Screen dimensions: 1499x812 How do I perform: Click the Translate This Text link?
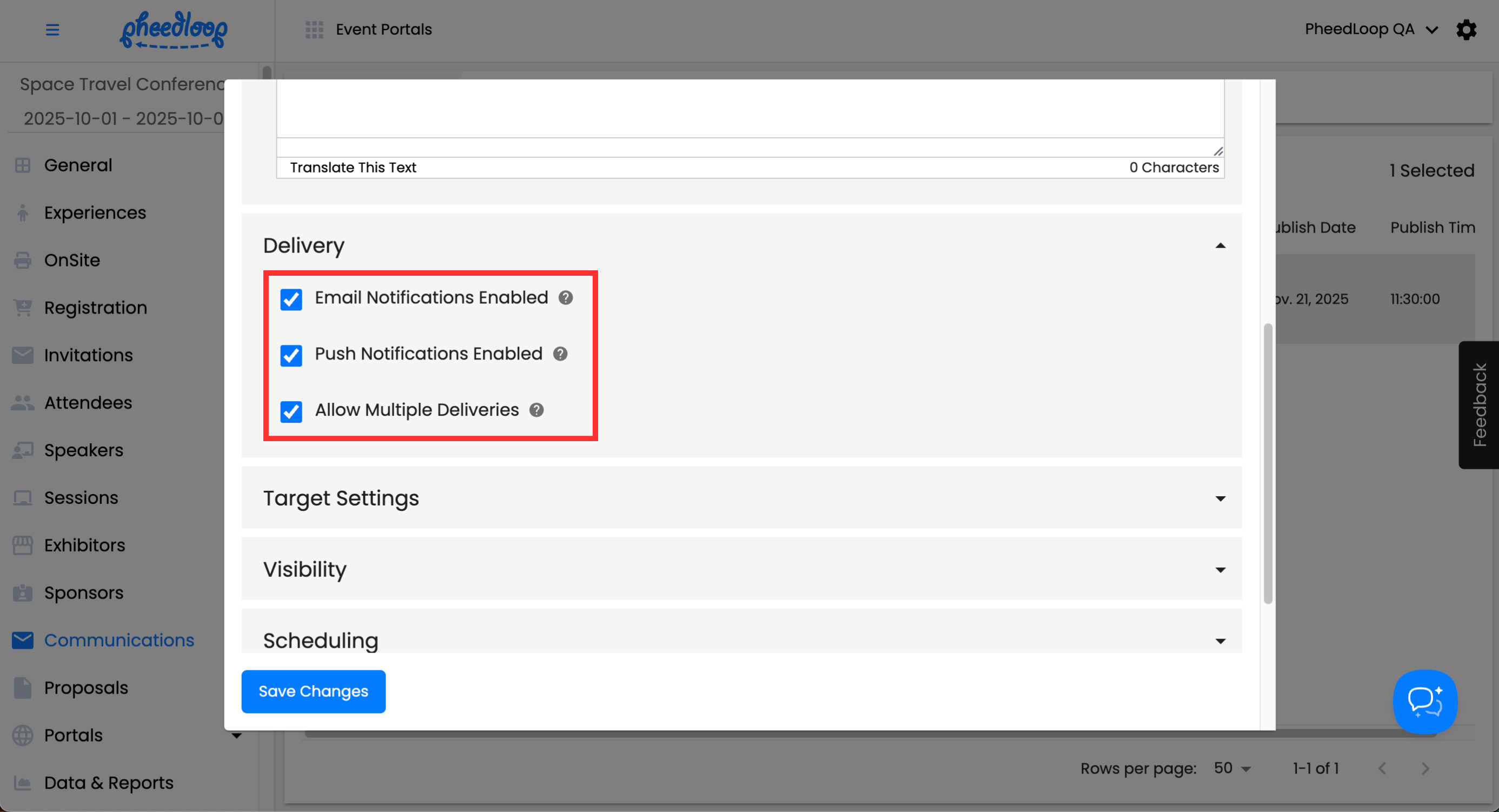[353, 168]
